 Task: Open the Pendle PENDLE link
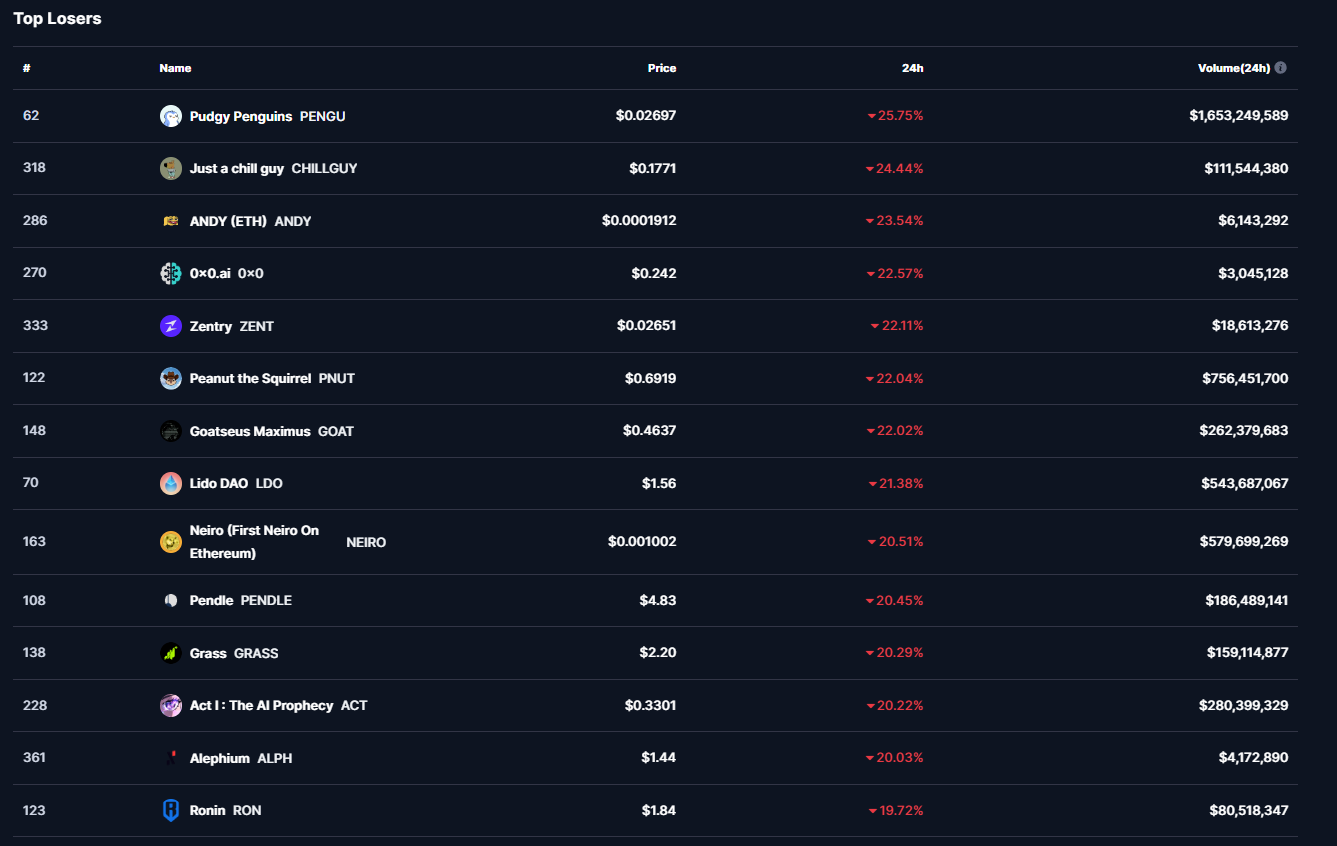pos(240,600)
